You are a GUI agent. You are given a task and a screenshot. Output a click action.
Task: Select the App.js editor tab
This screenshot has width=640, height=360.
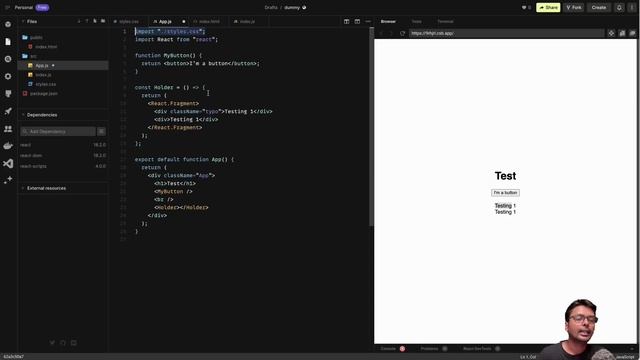point(165,21)
